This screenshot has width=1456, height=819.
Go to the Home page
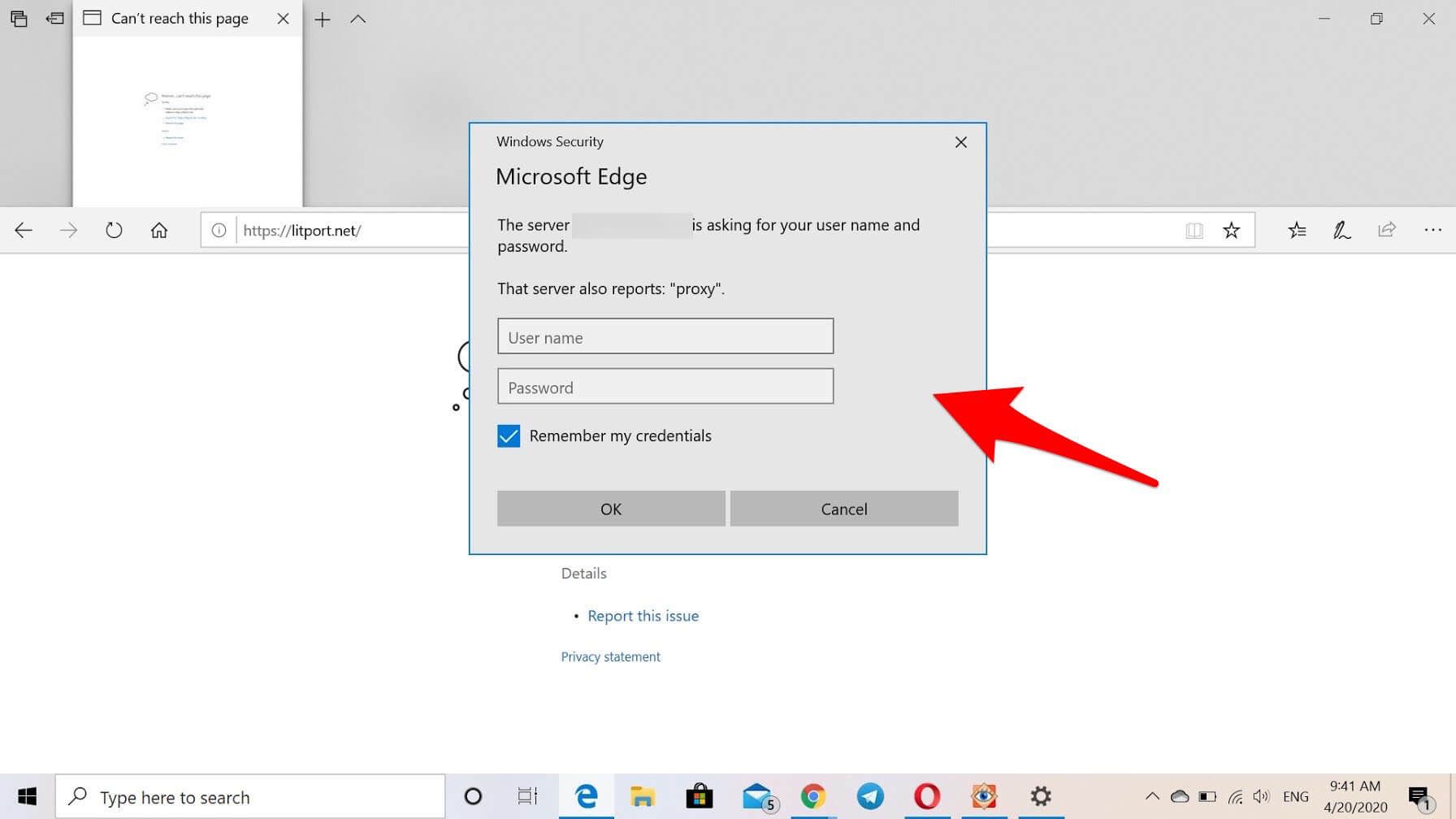tap(159, 231)
